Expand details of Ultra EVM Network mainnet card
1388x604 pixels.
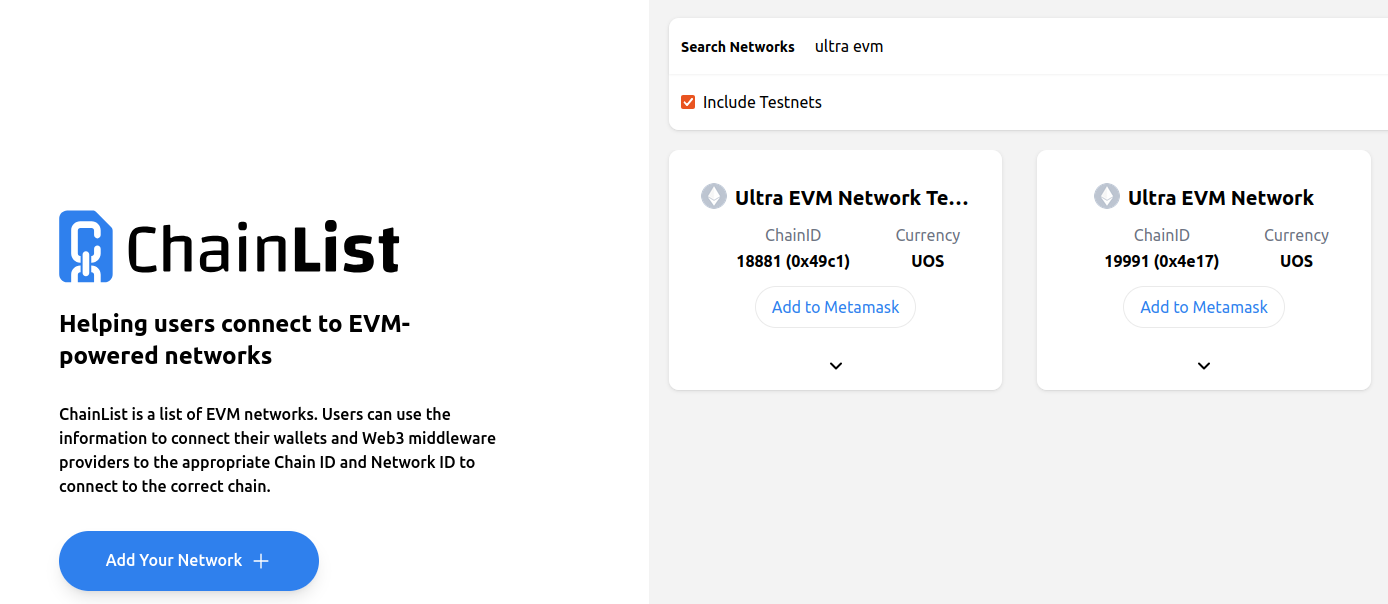tap(1204, 366)
